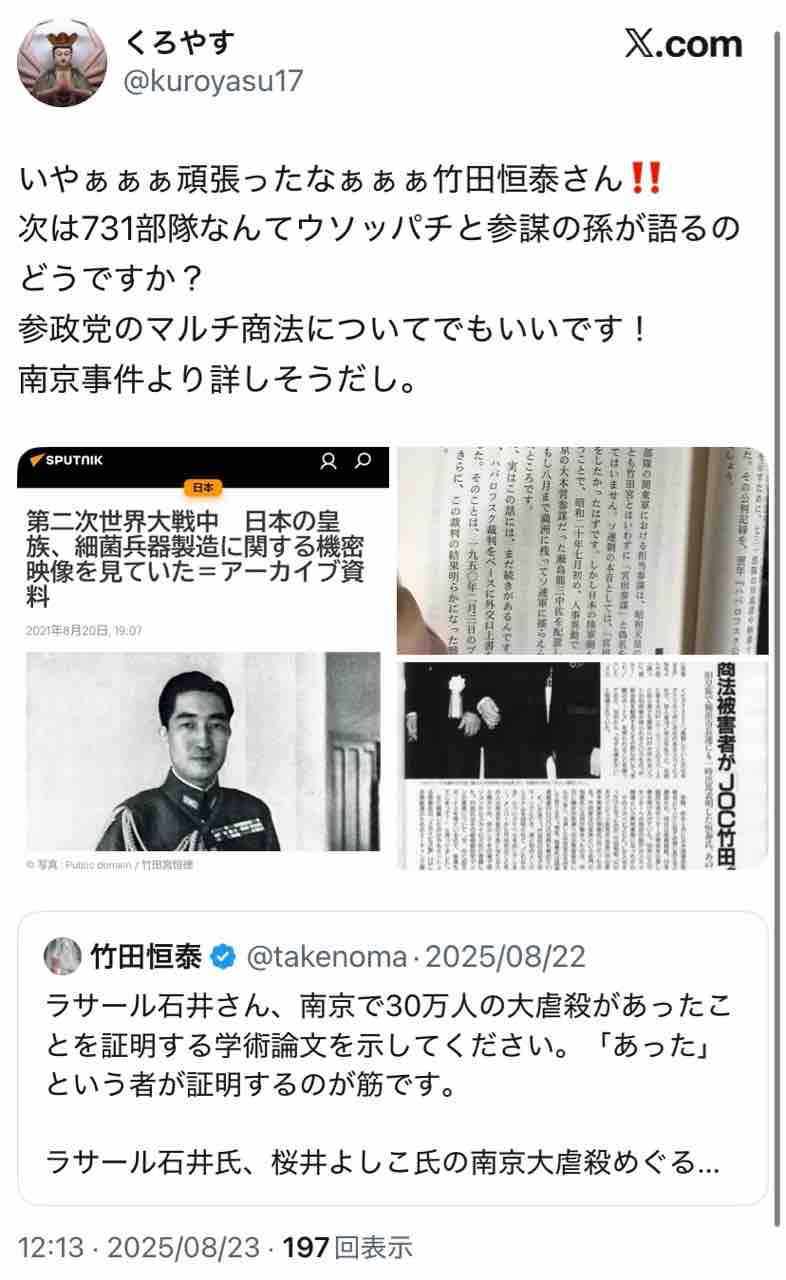Open the portrait photo of the uniformed man
786x1280 pixels.
click(203, 751)
